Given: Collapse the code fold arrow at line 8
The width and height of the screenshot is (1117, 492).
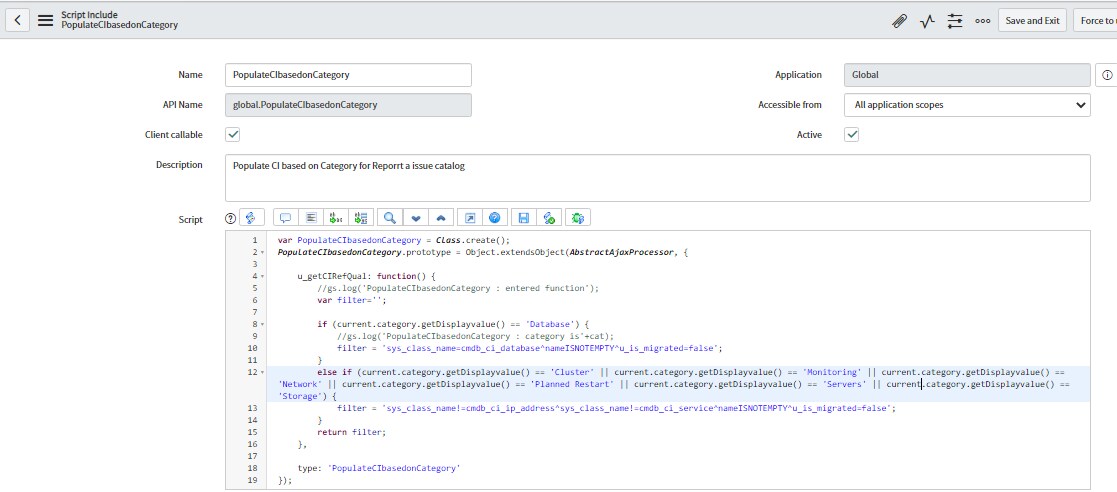Looking at the screenshot, I should pyautogui.click(x=262, y=324).
